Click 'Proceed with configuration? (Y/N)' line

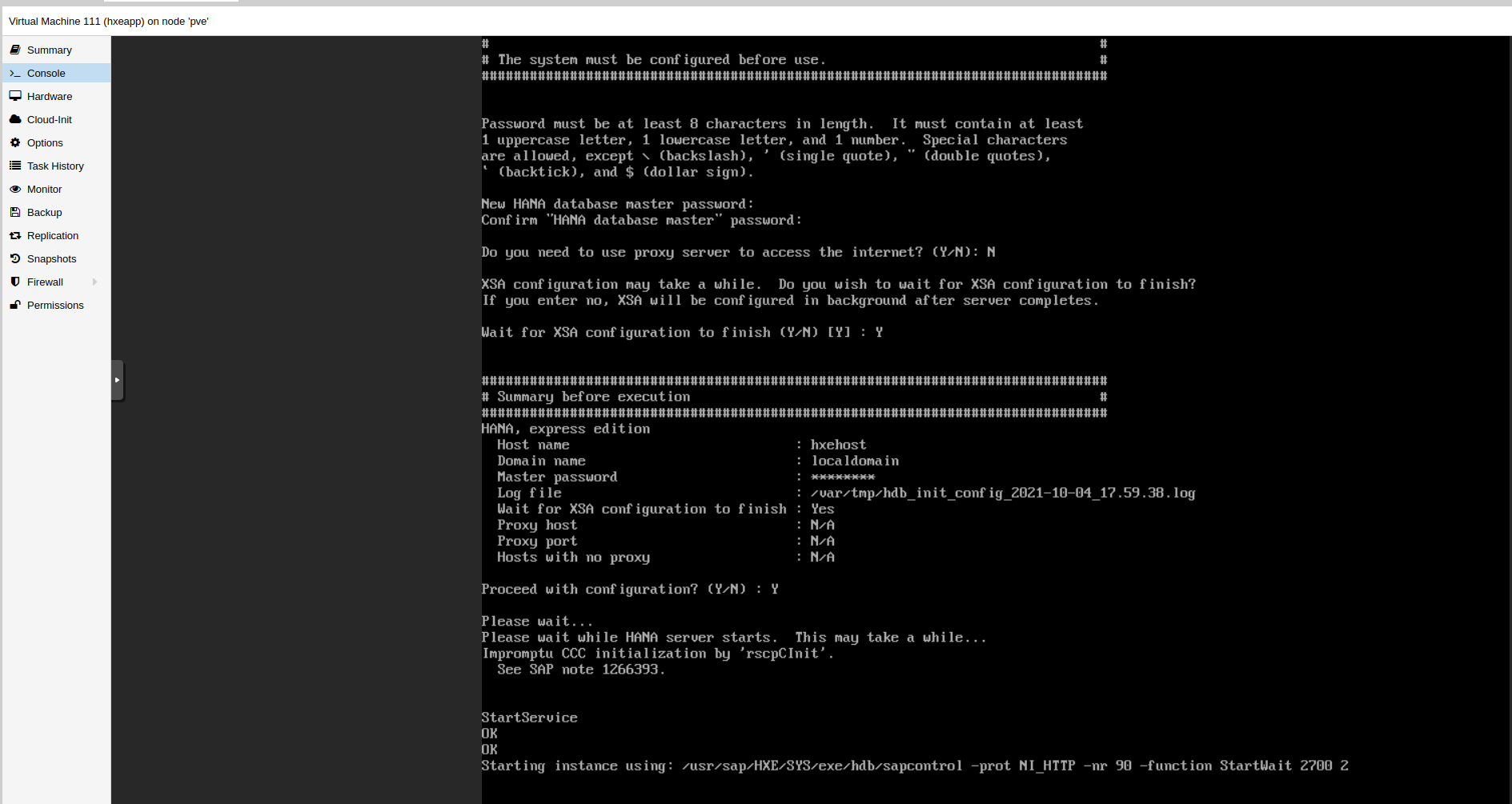630,590
